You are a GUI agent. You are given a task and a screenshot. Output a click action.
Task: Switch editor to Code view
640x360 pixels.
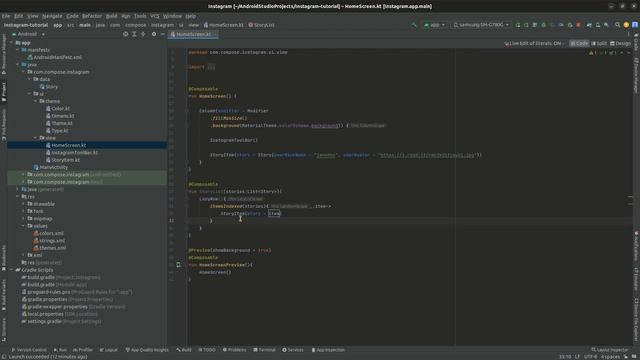[x=579, y=43]
